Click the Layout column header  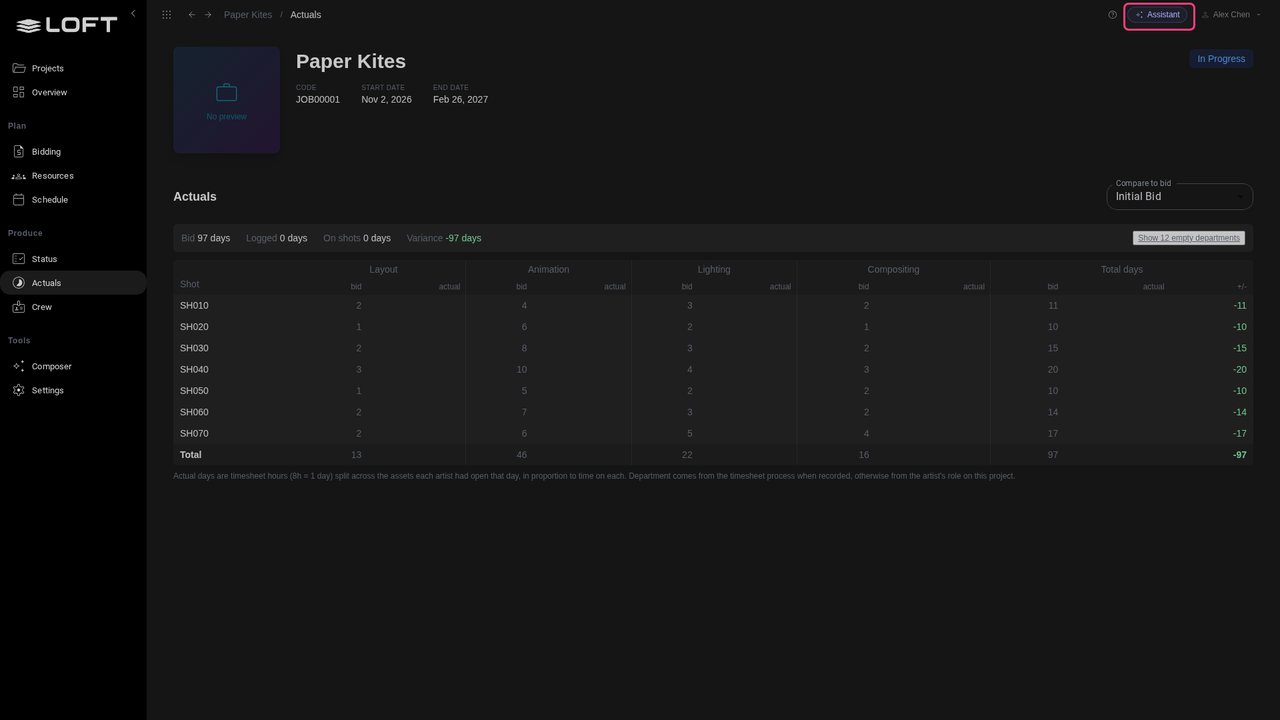(383, 270)
